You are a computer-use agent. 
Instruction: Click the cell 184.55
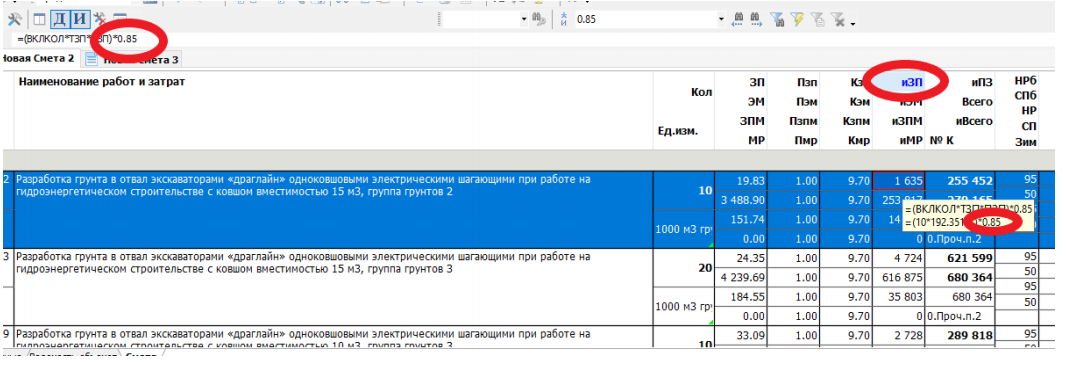click(x=740, y=297)
